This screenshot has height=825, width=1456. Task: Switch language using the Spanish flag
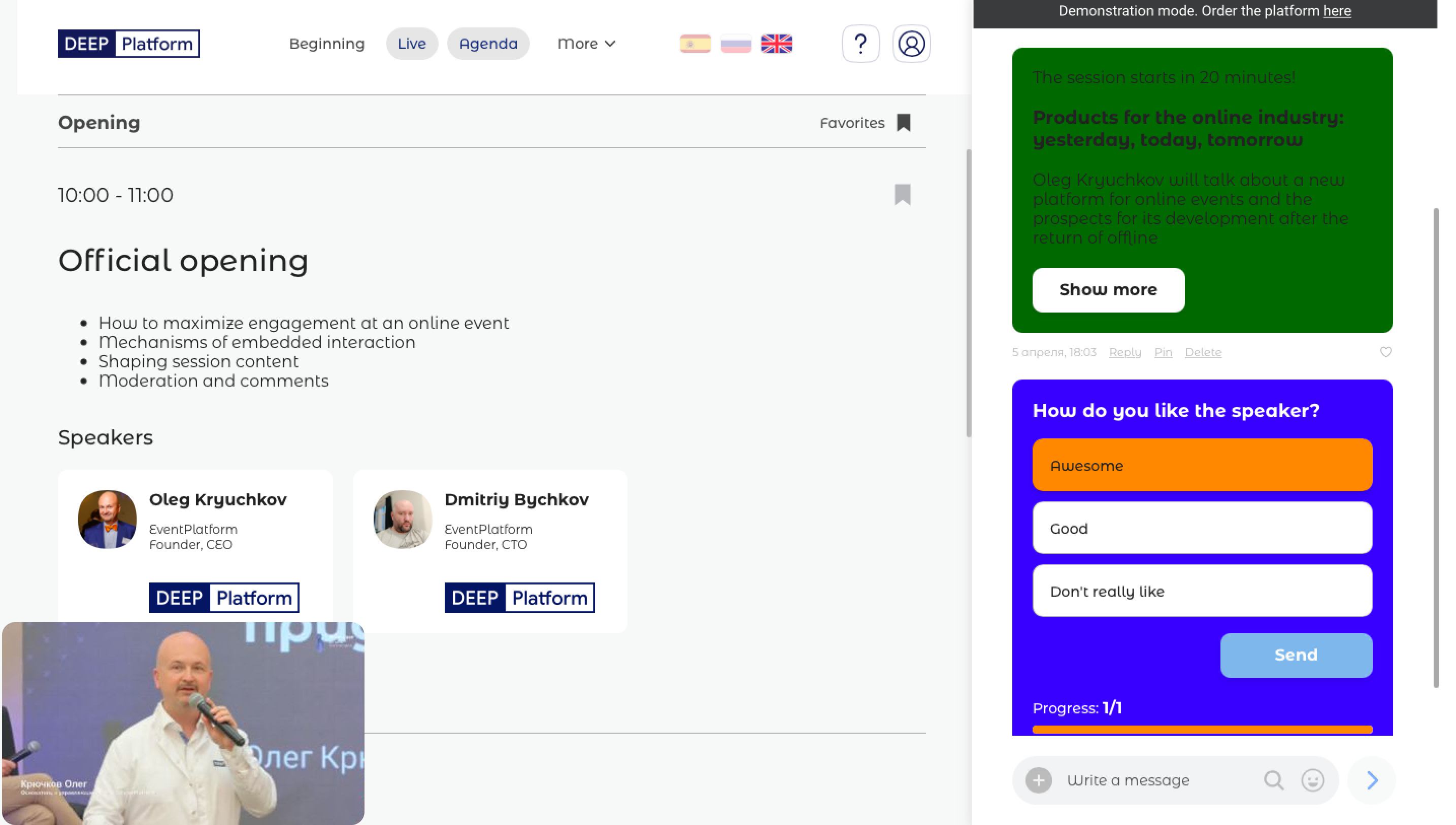tap(695, 44)
